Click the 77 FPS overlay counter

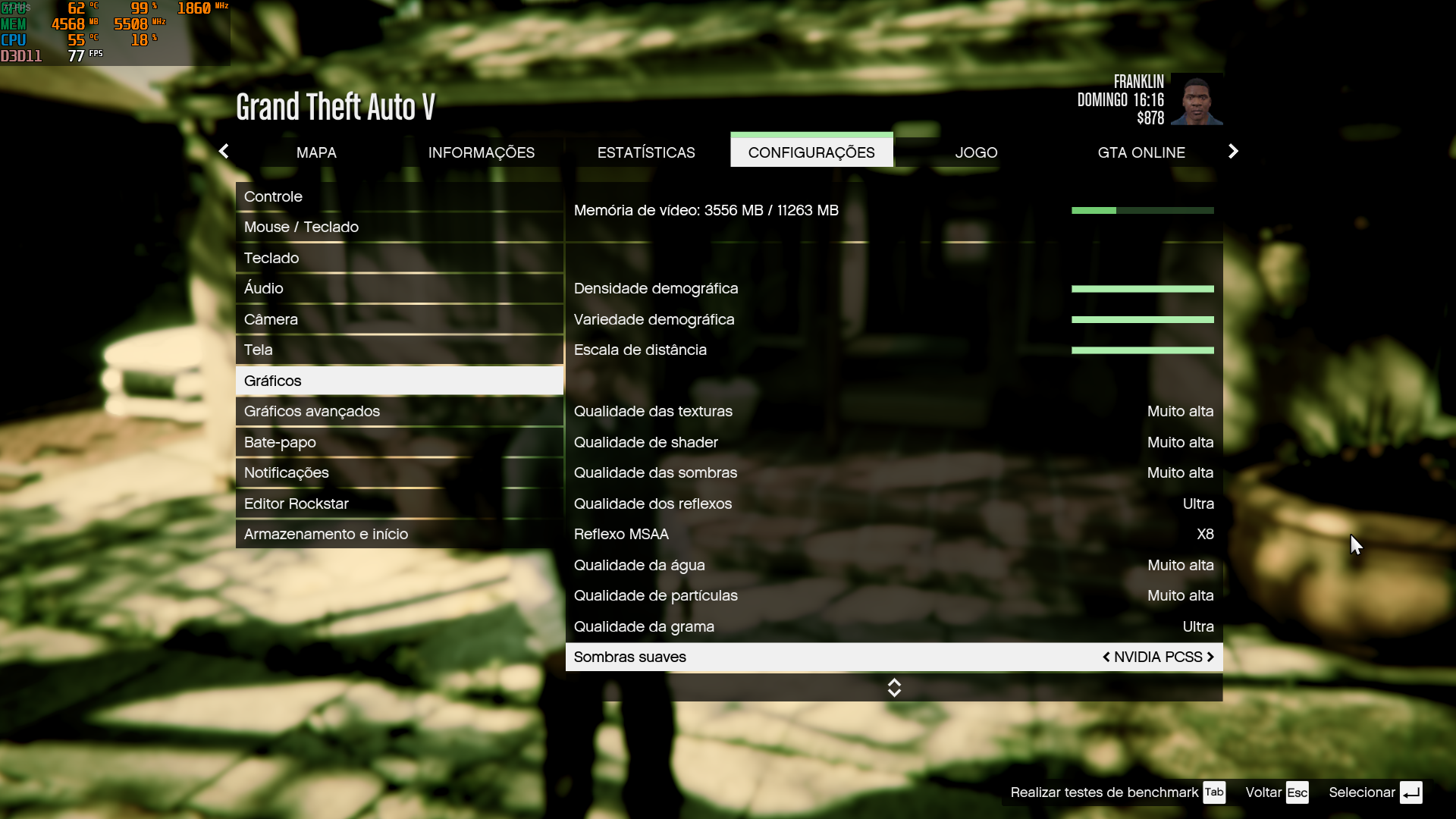tap(85, 55)
